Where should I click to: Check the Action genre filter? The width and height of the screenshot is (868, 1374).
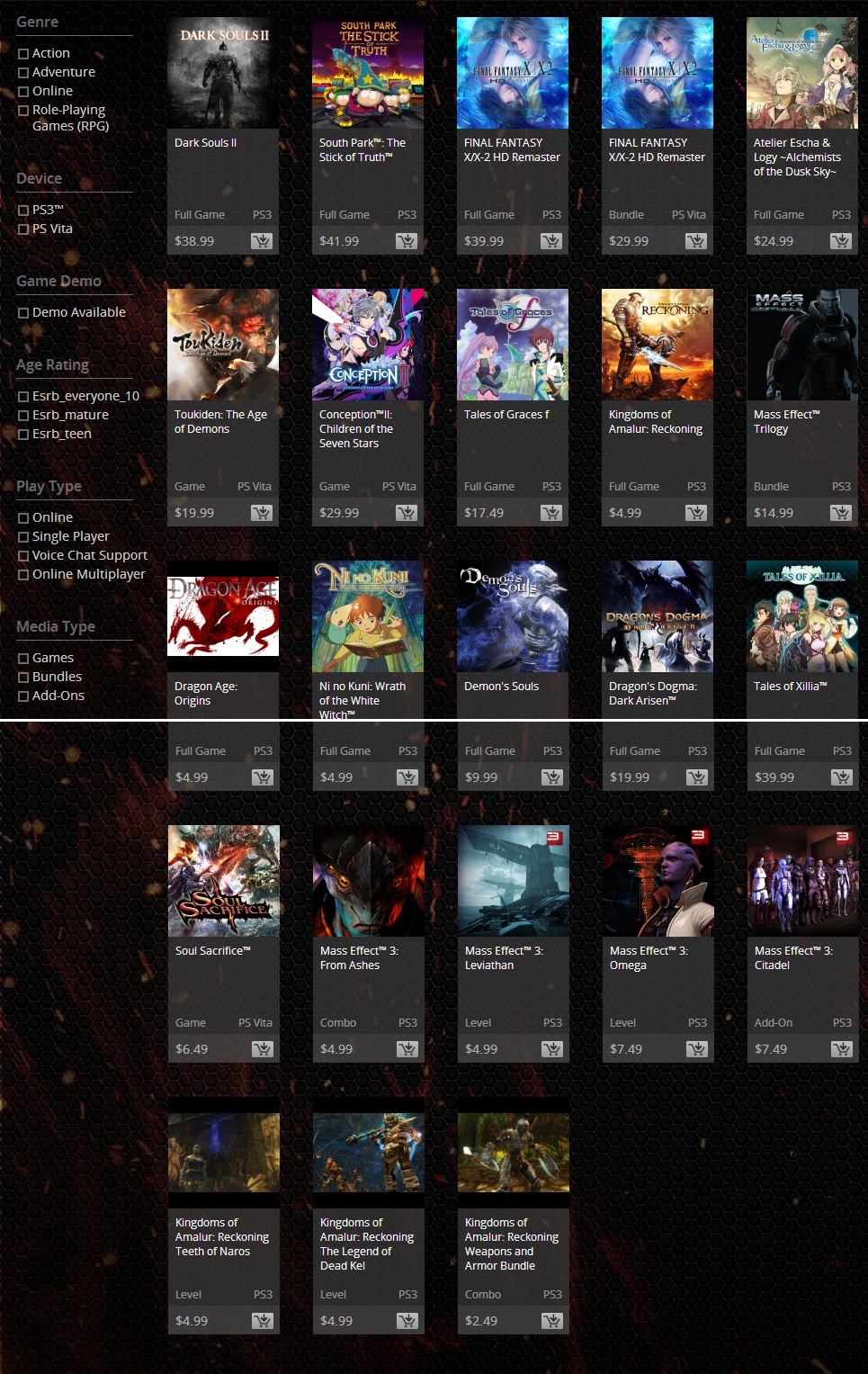tap(23, 54)
